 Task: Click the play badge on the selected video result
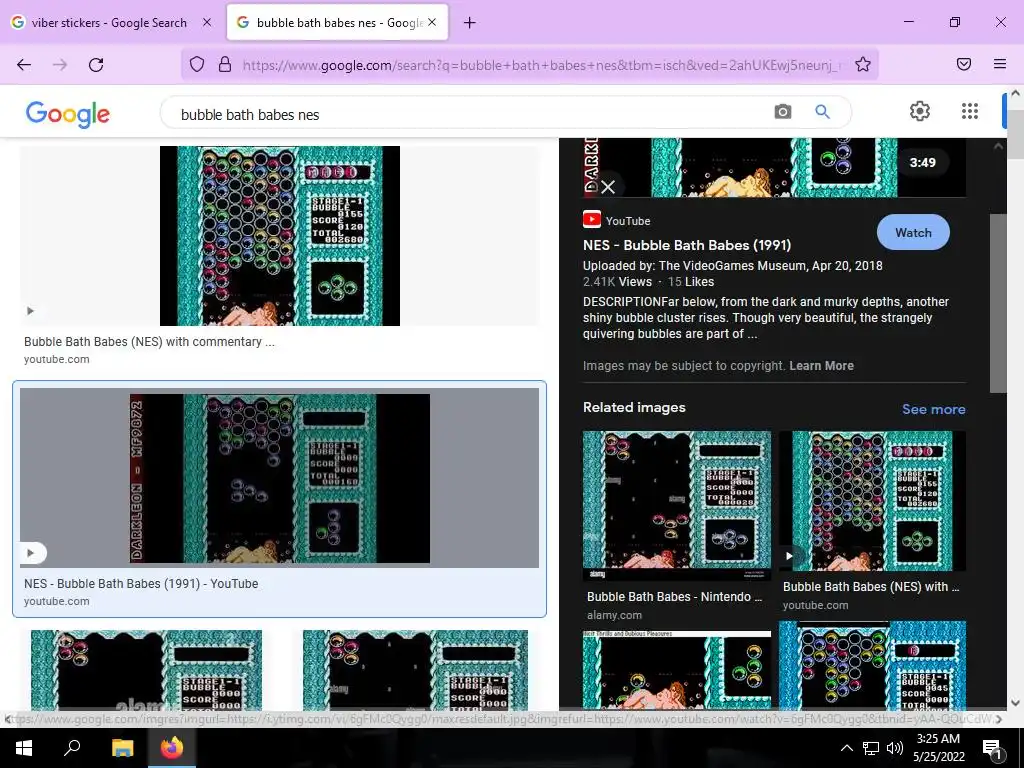click(x=31, y=553)
